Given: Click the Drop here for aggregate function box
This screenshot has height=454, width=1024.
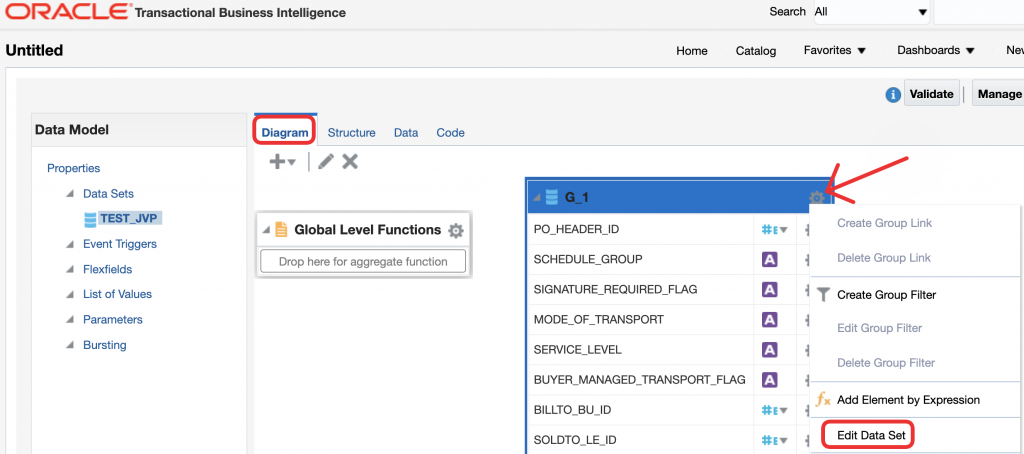Looking at the screenshot, I should pos(364,262).
